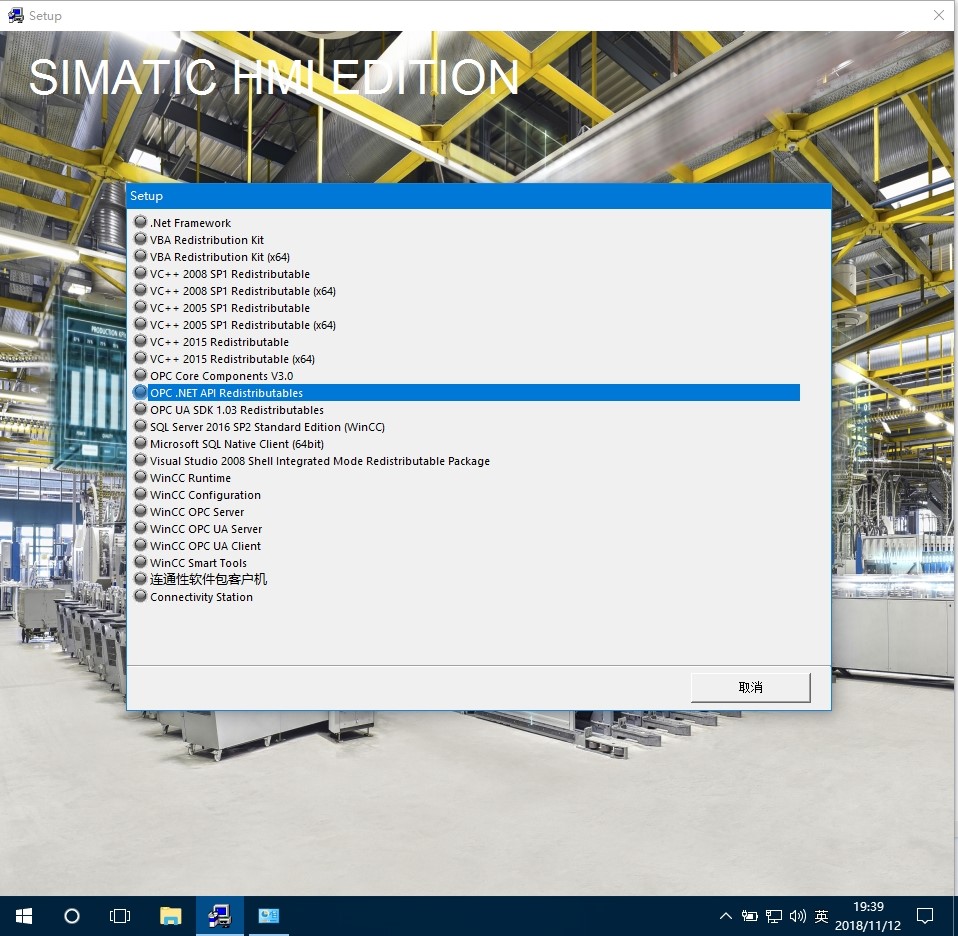
Task: Click the battery power icon in the tray
Action: coord(749,915)
